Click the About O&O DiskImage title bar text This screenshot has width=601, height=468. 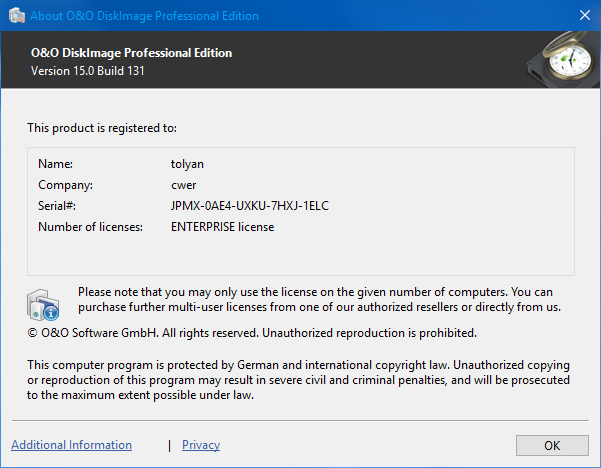click(x=144, y=16)
